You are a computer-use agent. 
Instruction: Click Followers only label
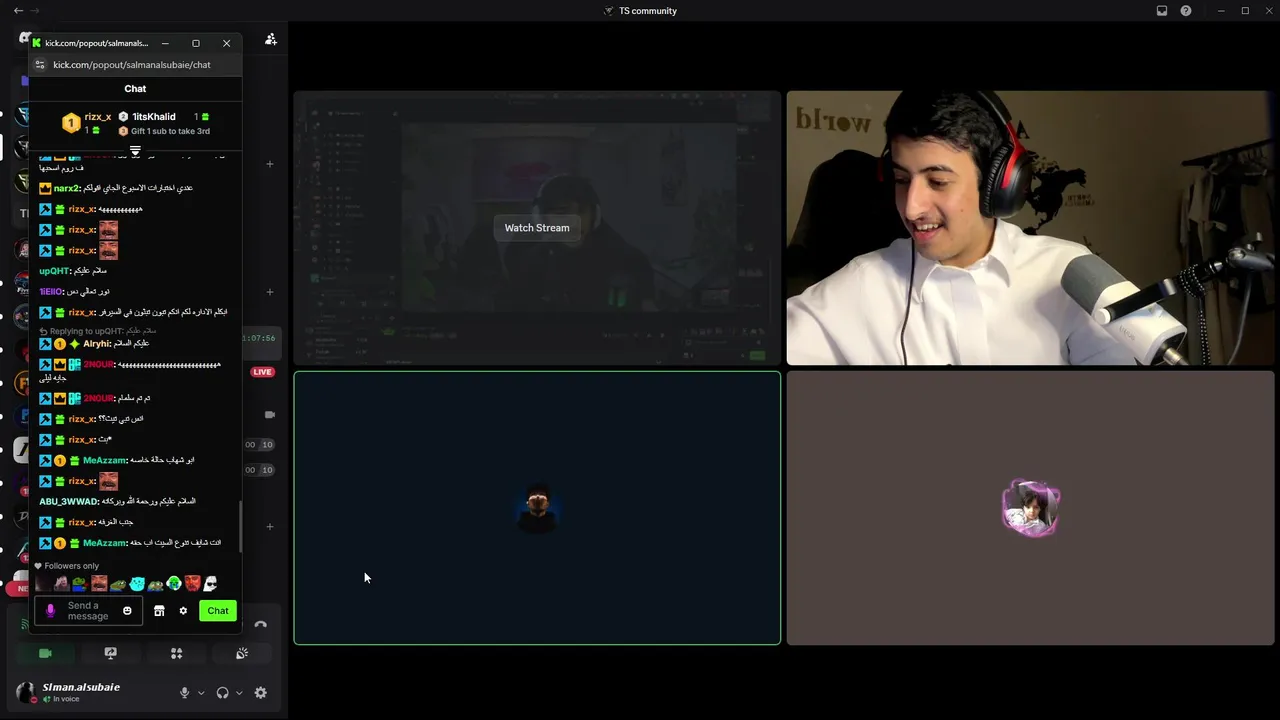(x=72, y=566)
